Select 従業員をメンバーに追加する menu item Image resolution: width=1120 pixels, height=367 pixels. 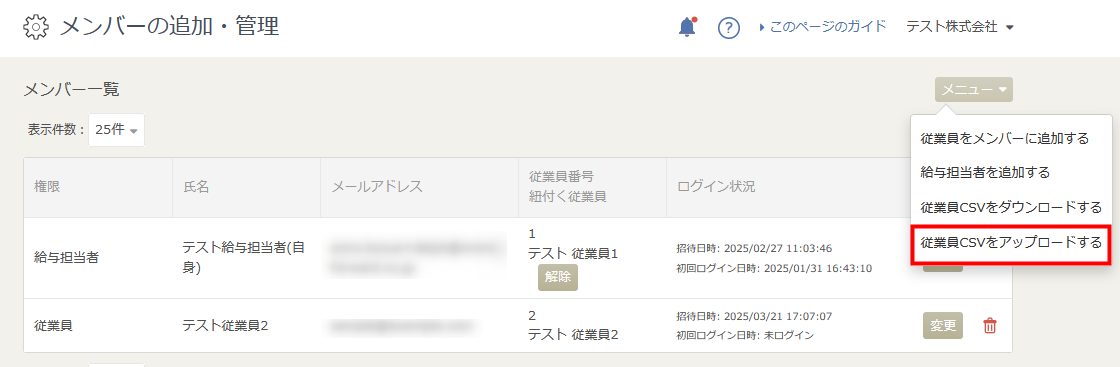point(1004,139)
